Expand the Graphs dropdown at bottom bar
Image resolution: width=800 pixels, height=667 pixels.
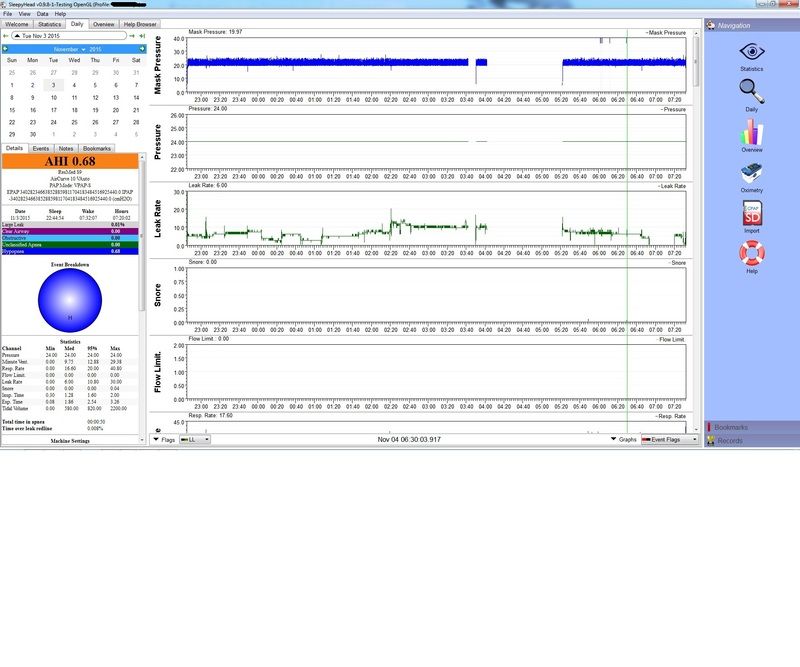pos(623,439)
